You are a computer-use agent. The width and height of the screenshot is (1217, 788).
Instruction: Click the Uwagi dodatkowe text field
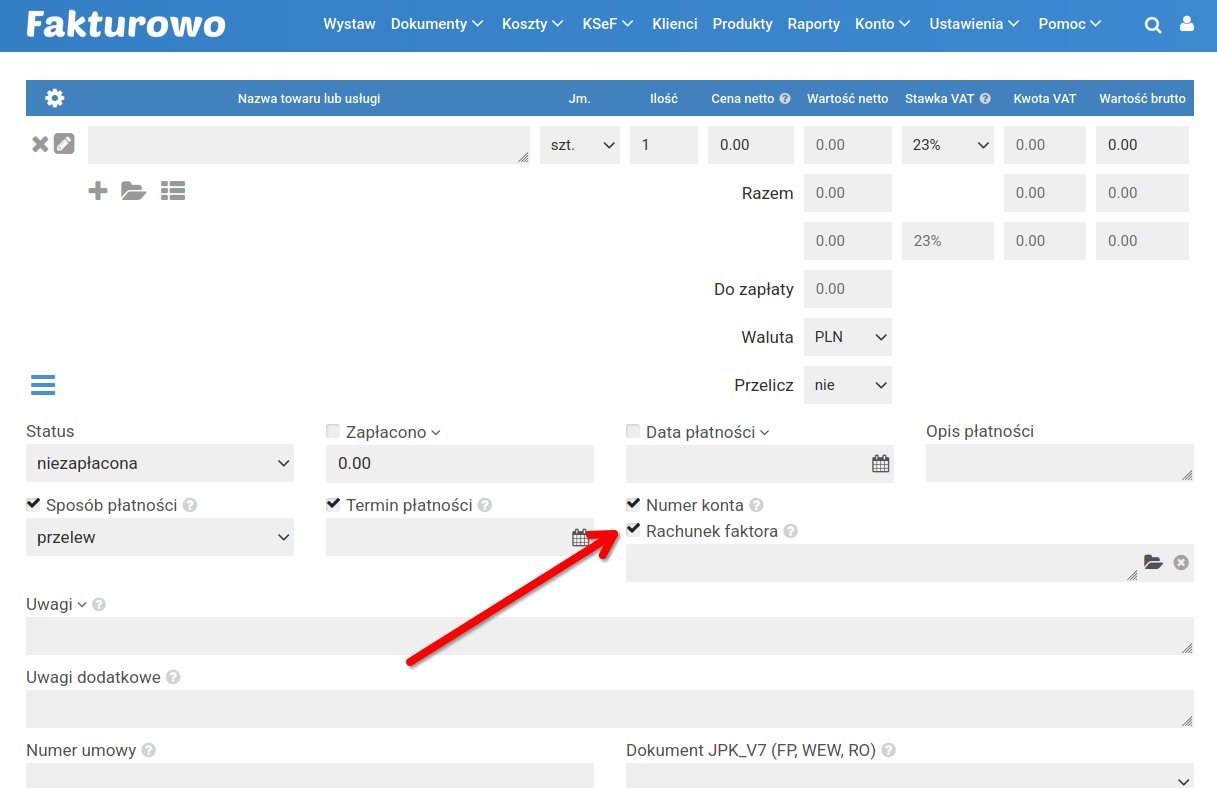pos(610,709)
